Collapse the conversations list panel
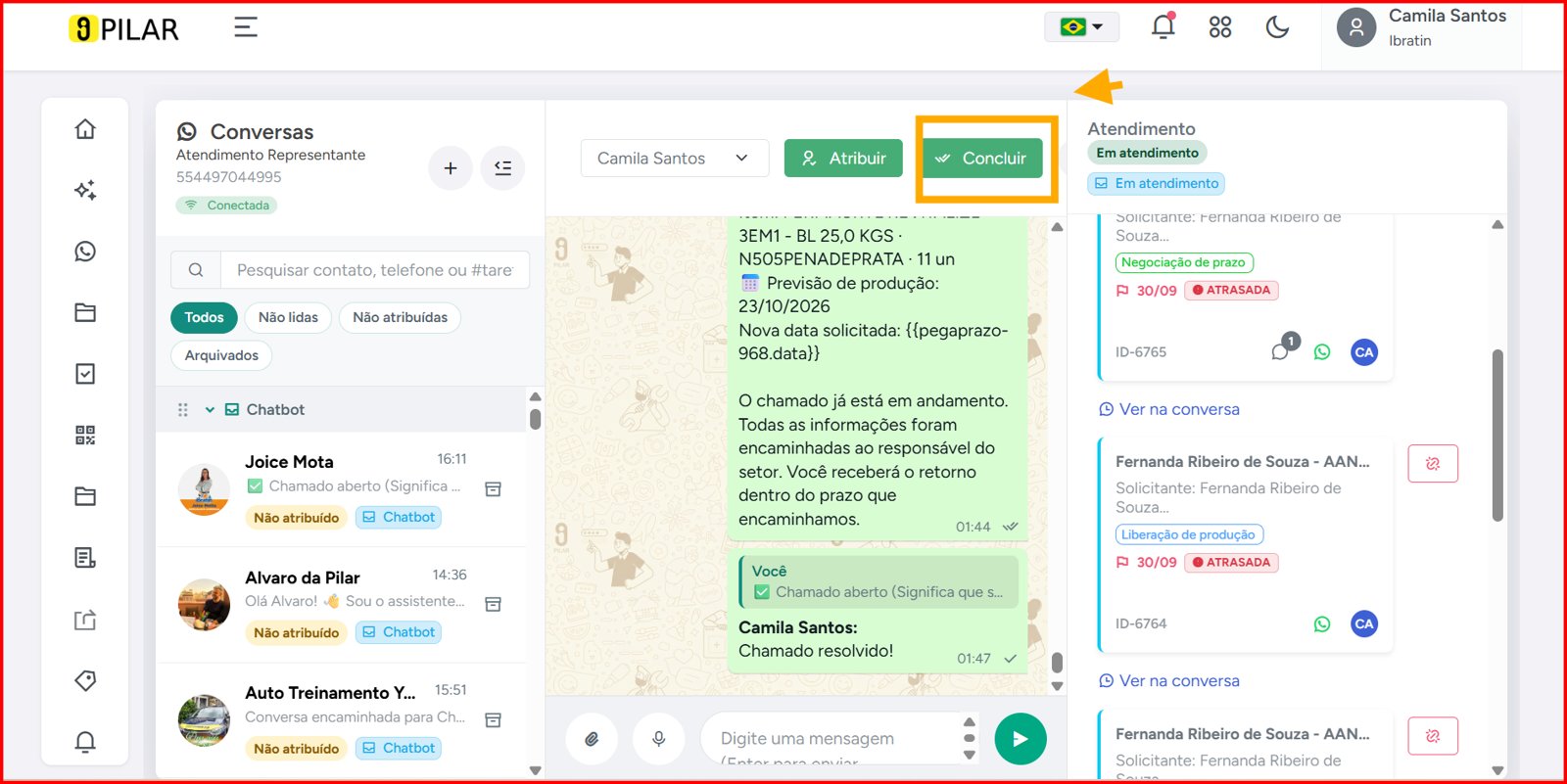This screenshot has width=1567, height=784. point(503,168)
